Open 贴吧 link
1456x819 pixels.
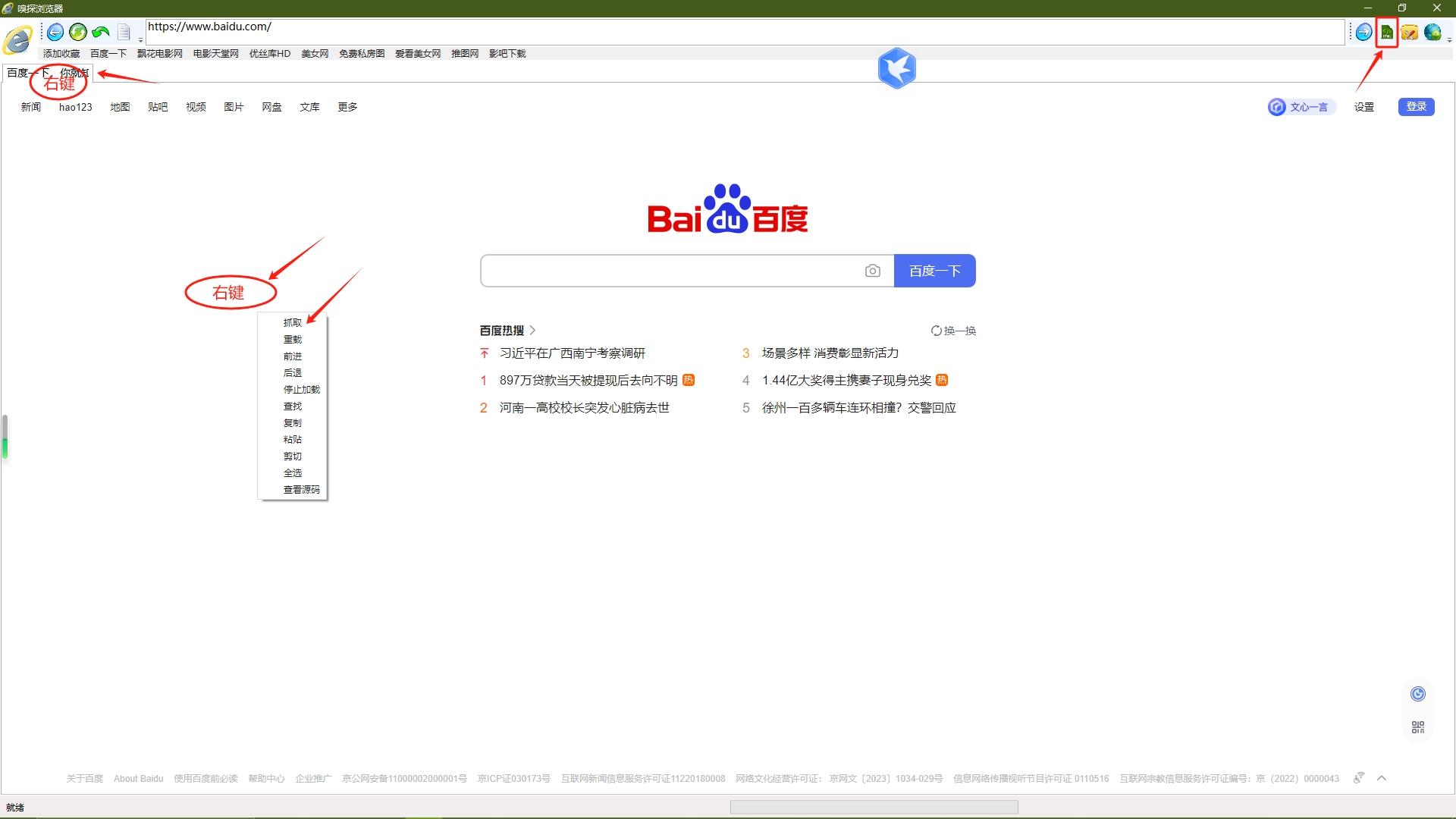158,107
